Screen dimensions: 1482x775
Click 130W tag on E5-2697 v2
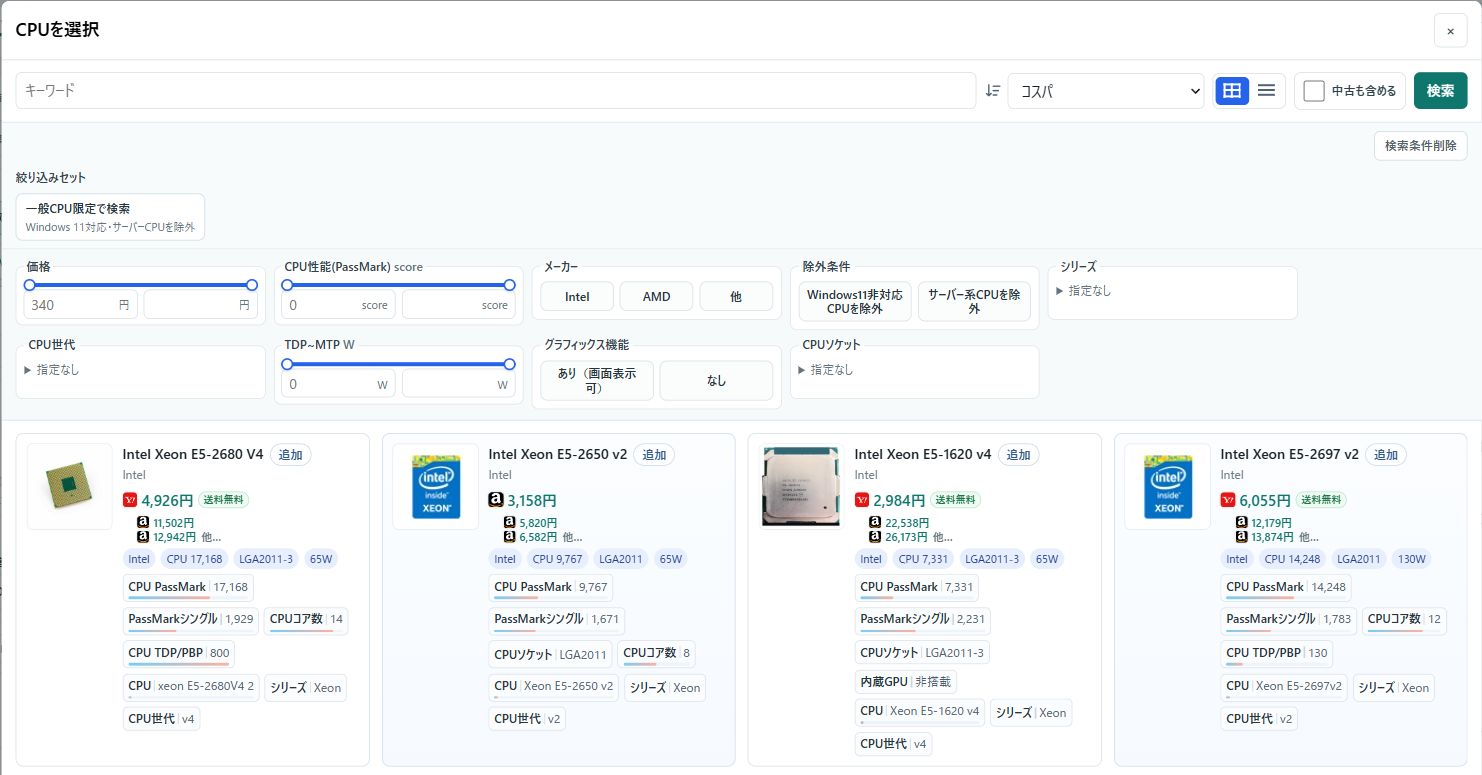[x=1412, y=559]
